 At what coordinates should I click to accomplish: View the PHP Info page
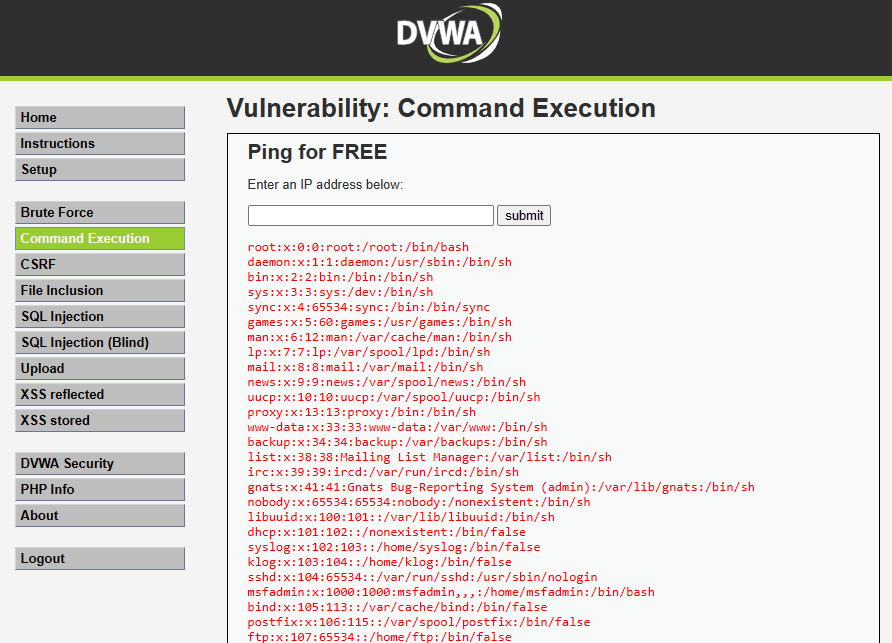[100, 490]
